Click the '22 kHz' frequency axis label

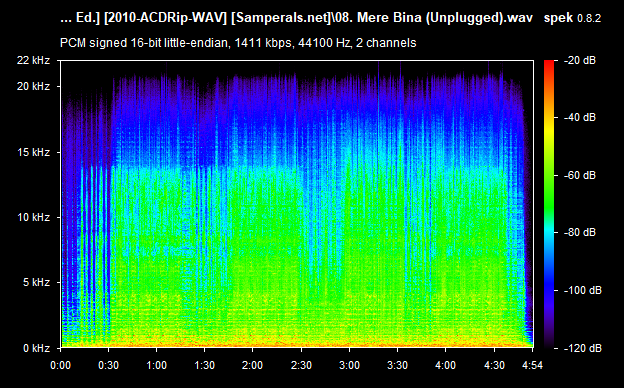pyautogui.click(x=33, y=60)
